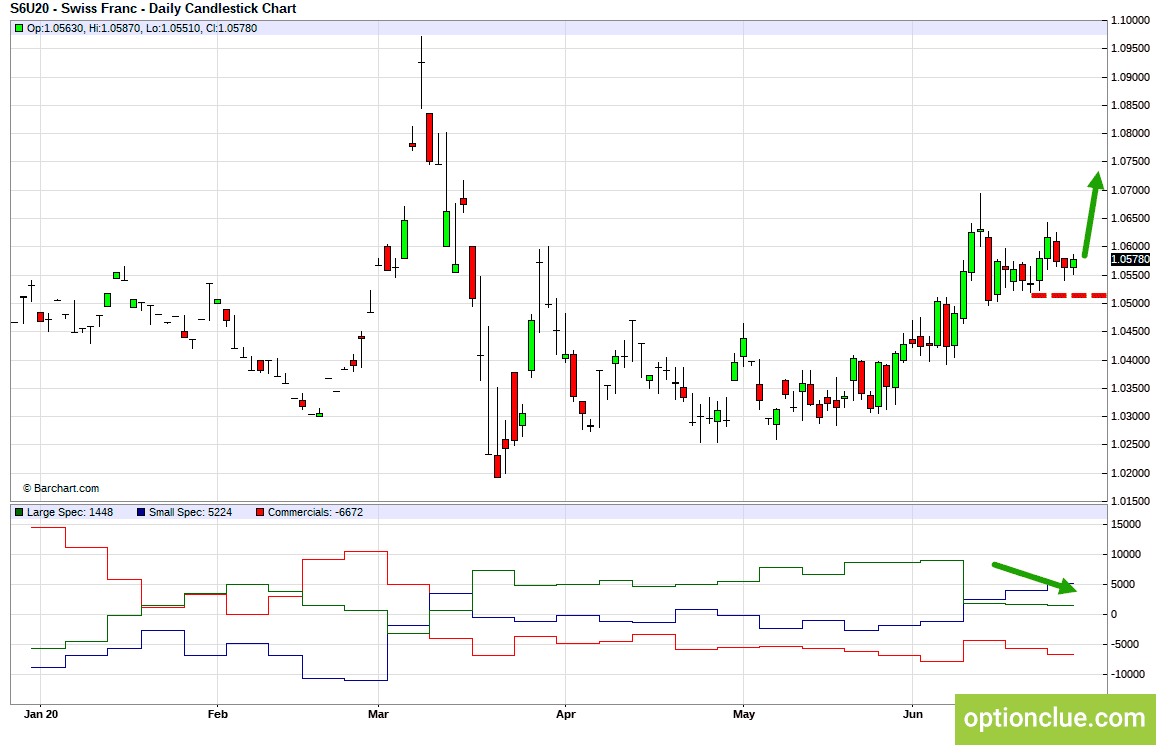Image resolution: width=1156 pixels, height=745 pixels.
Task: Click the 1.10000 price axis label
Action: click(1130, 21)
